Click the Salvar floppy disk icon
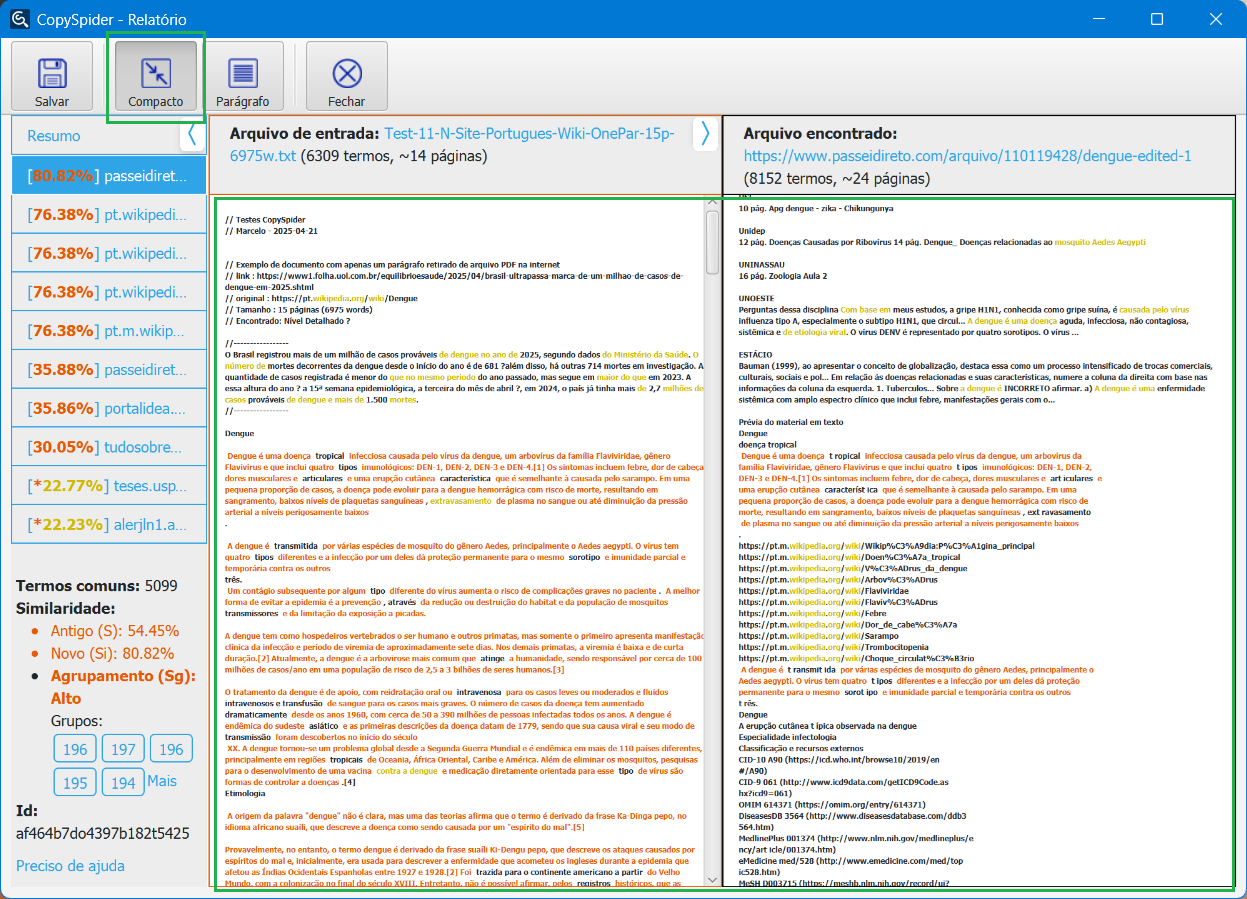 52,74
